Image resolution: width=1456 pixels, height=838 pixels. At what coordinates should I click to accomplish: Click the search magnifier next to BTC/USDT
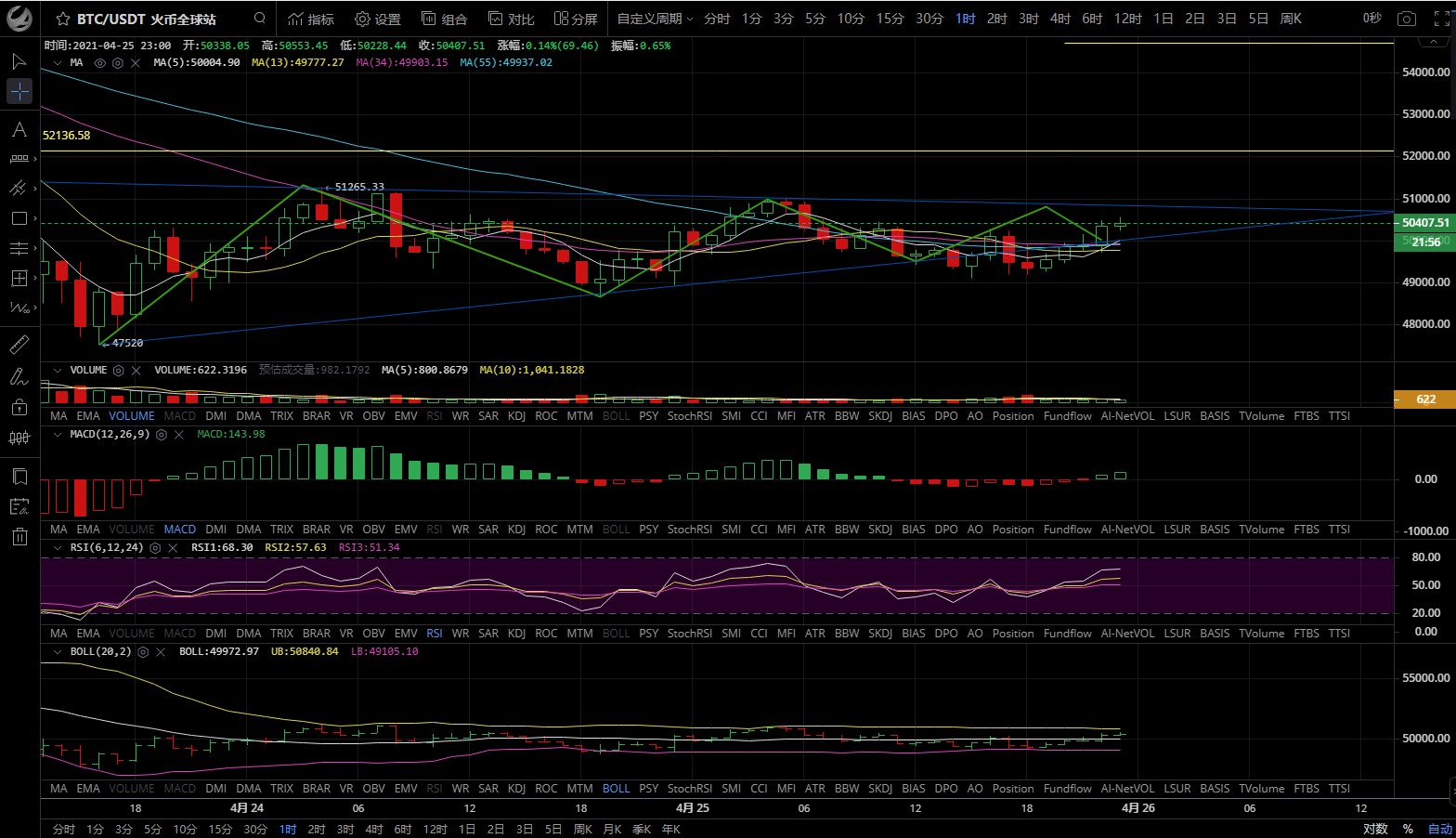coord(260,19)
